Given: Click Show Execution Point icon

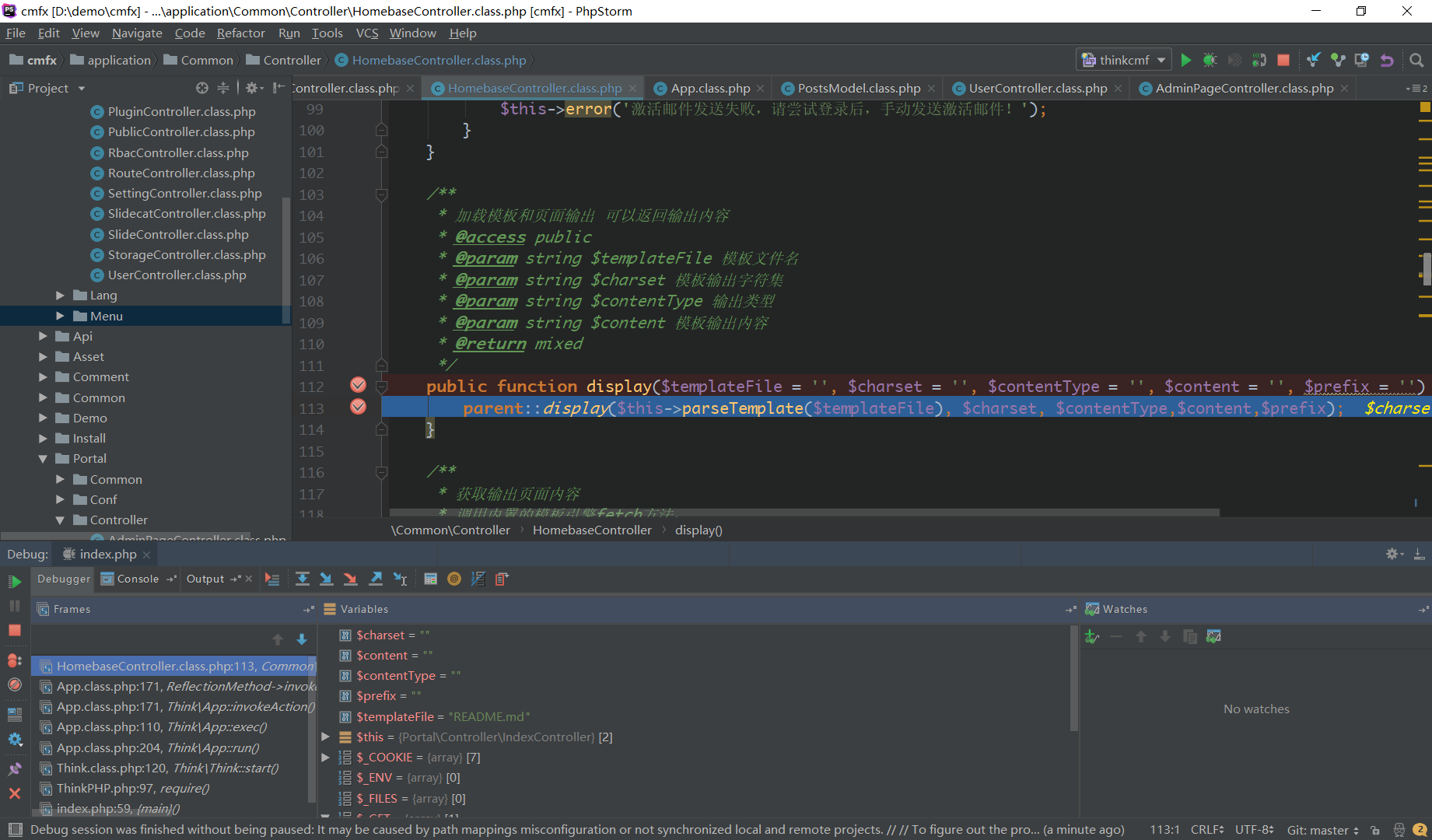Looking at the screenshot, I should 272,579.
